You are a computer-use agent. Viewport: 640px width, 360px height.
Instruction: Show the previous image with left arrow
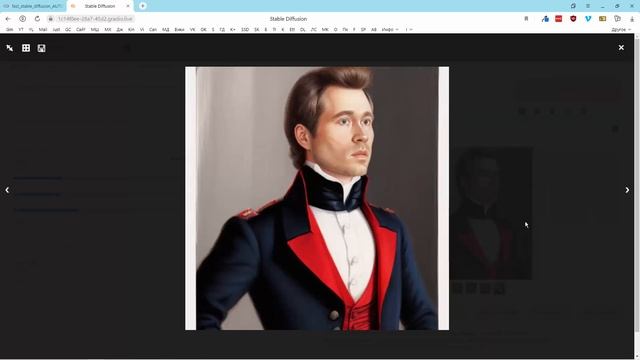7,190
